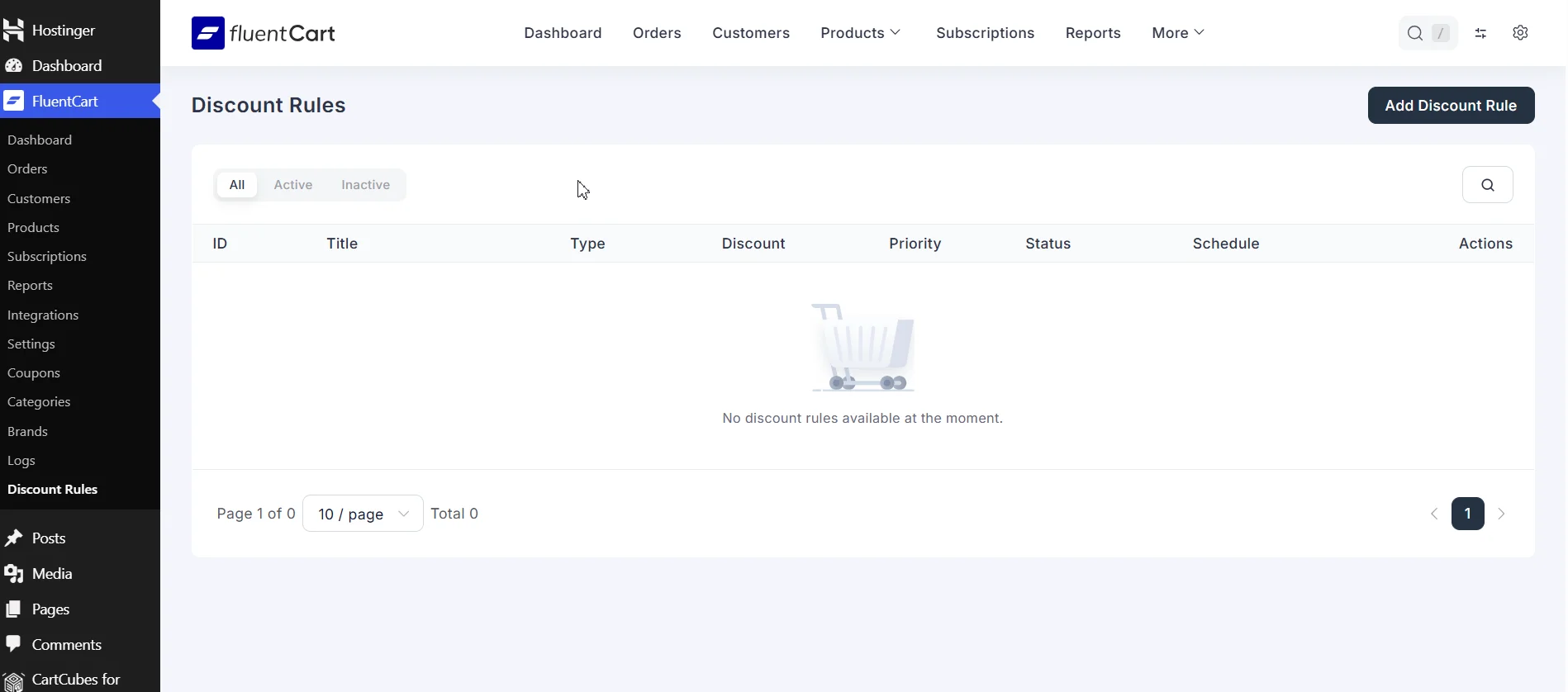1568x692 pixels.
Task: Open Orders in the top navigation
Action: [657, 33]
